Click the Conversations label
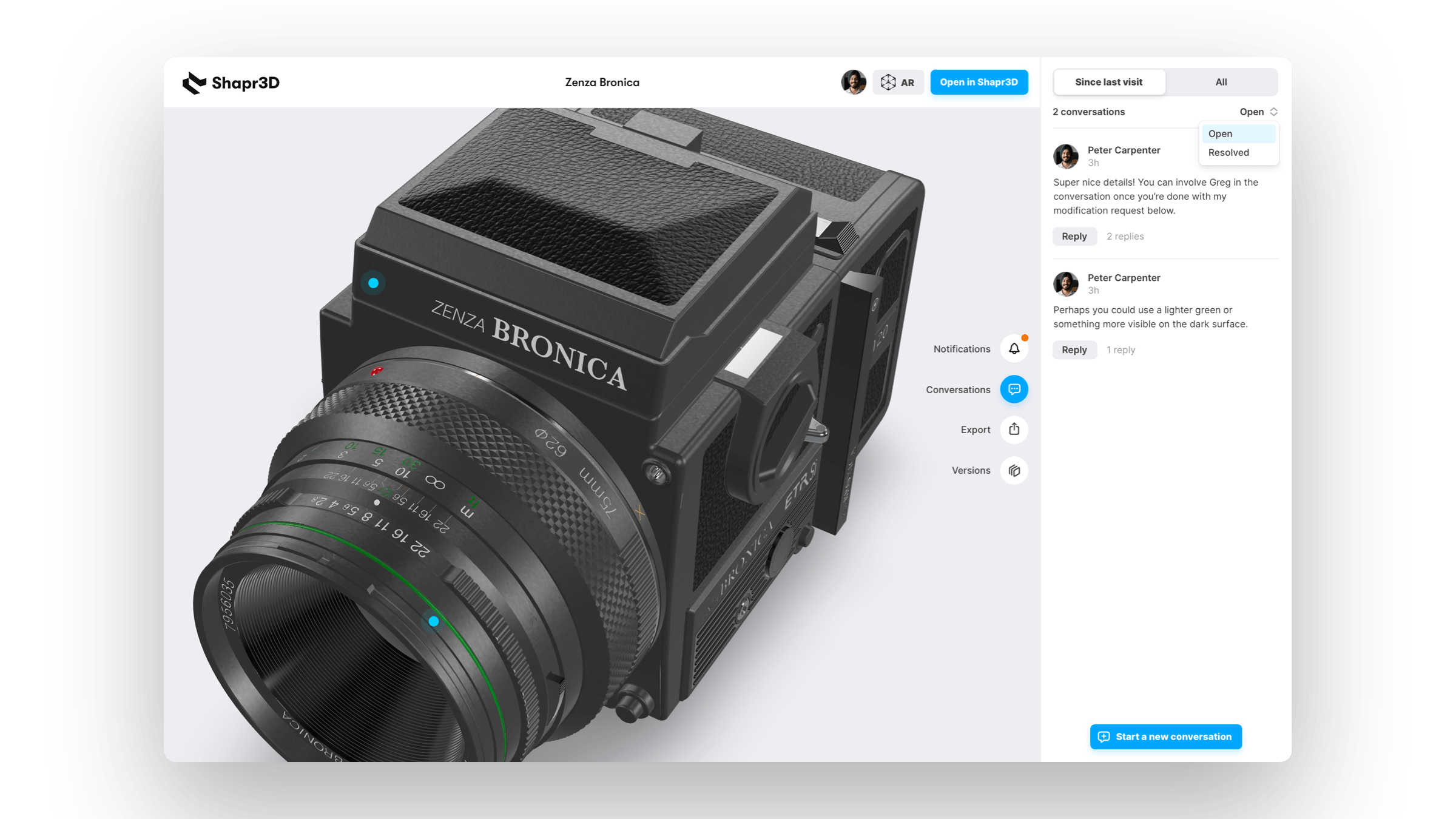The height and width of the screenshot is (819, 1456). [958, 389]
